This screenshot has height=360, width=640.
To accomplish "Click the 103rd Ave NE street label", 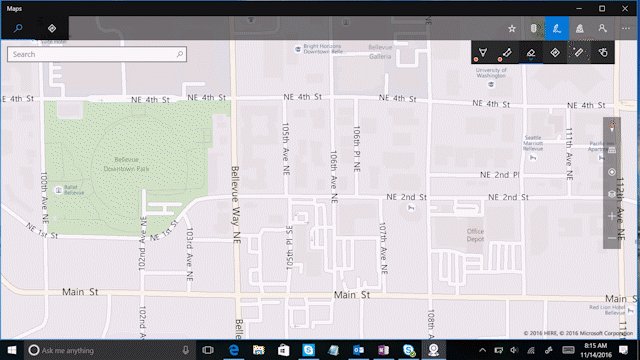I will [189, 254].
